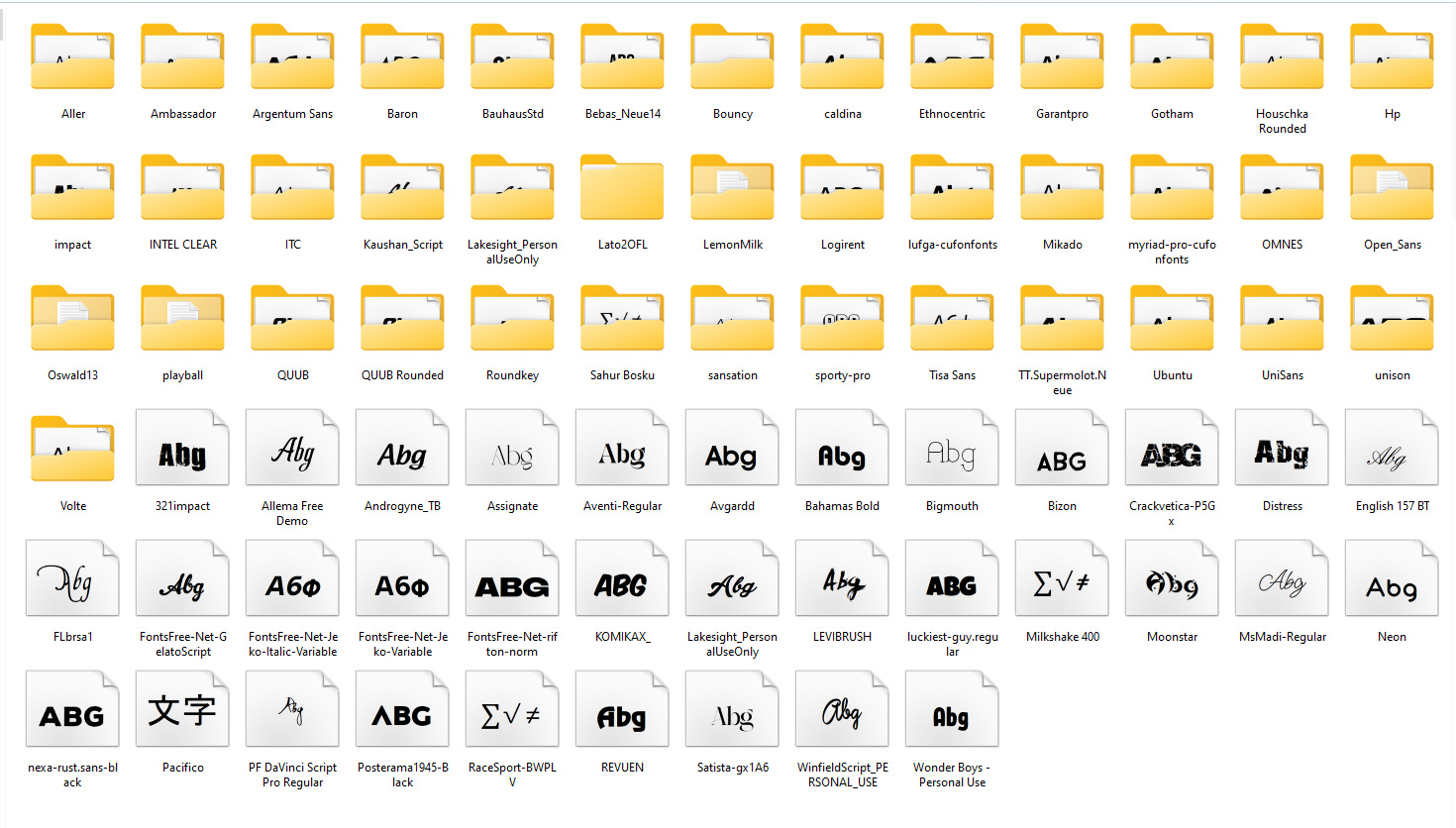This screenshot has width=1456, height=828.
Task: Click the Sahur Bosku folder icon
Action: pos(622,319)
